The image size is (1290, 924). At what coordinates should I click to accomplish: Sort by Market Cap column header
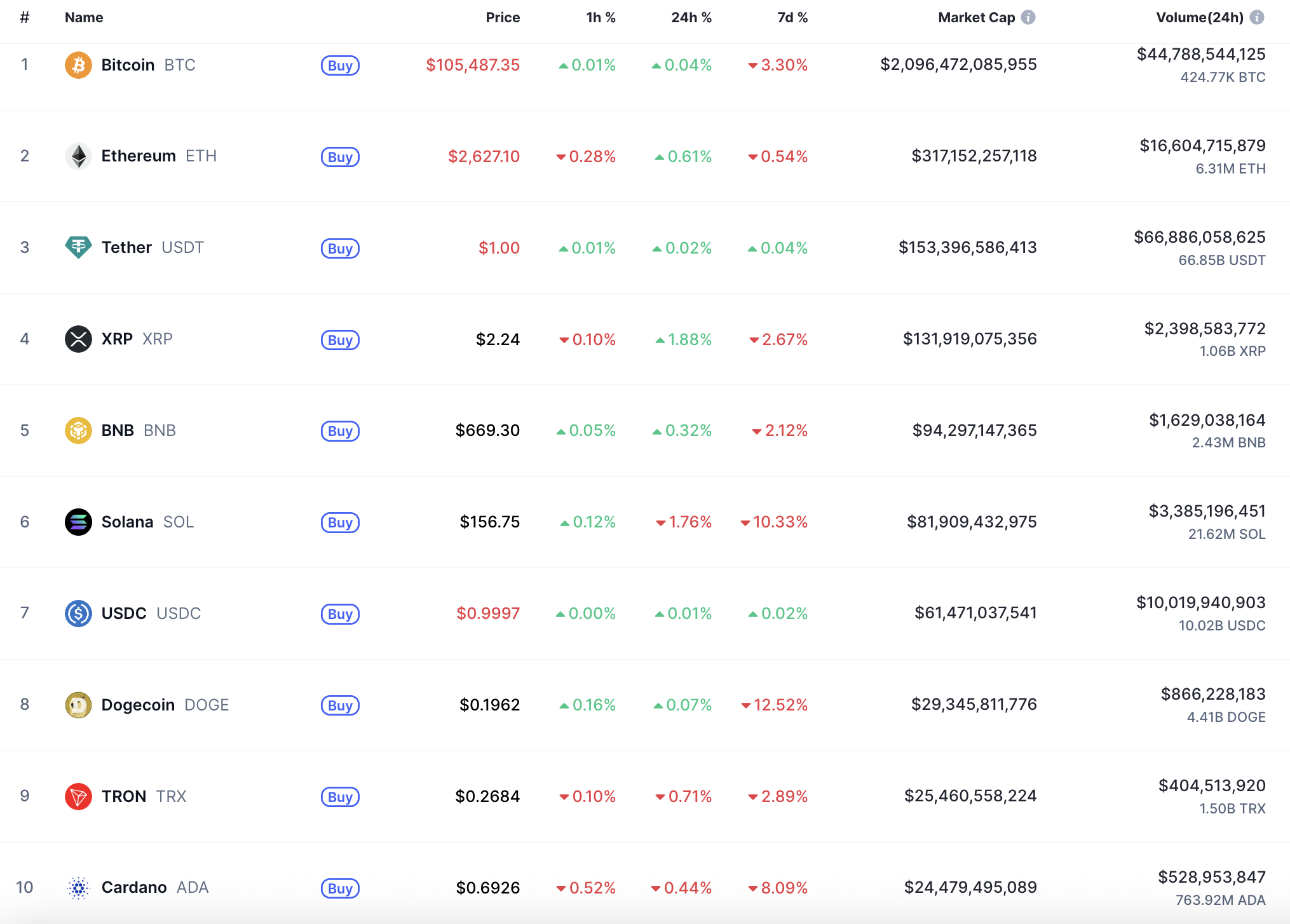(977, 18)
